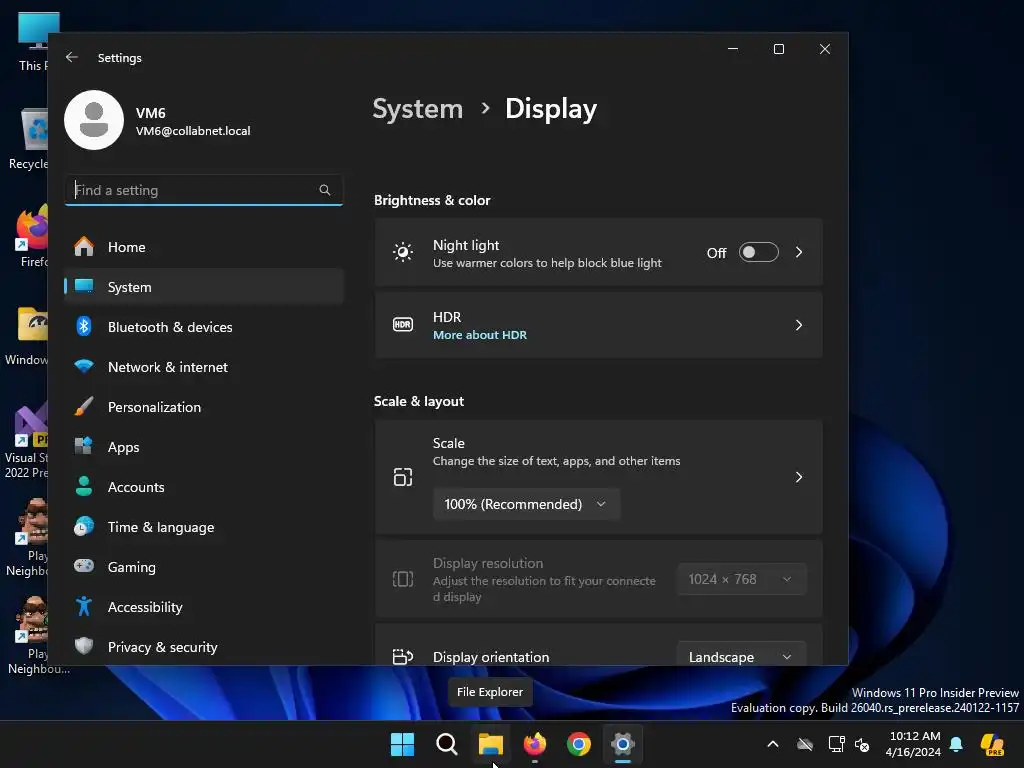Focus the Find a setting search box
The height and width of the screenshot is (768, 1024).
pyautogui.click(x=204, y=190)
